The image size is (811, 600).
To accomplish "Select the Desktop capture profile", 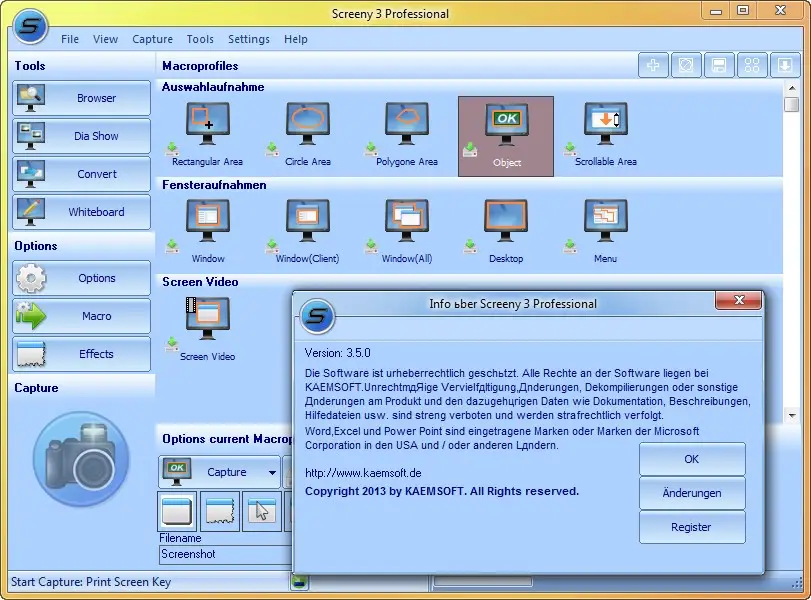I will tap(506, 231).
